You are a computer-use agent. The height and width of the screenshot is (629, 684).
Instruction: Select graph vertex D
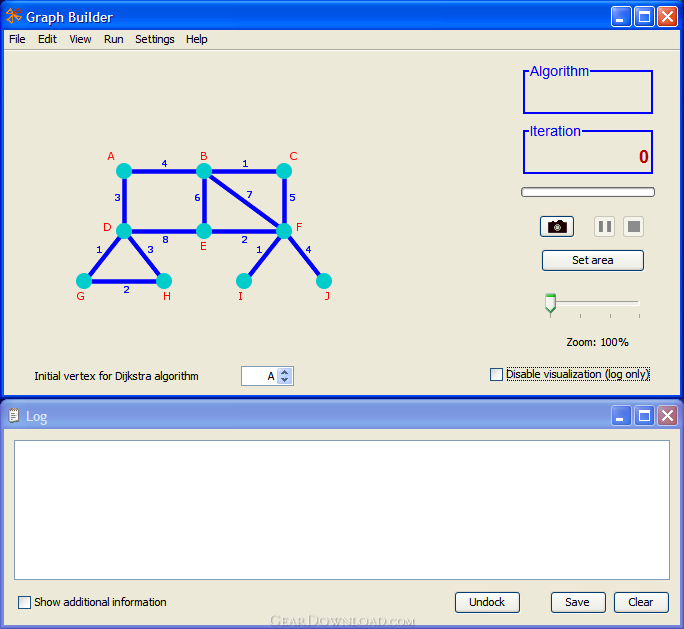124,231
